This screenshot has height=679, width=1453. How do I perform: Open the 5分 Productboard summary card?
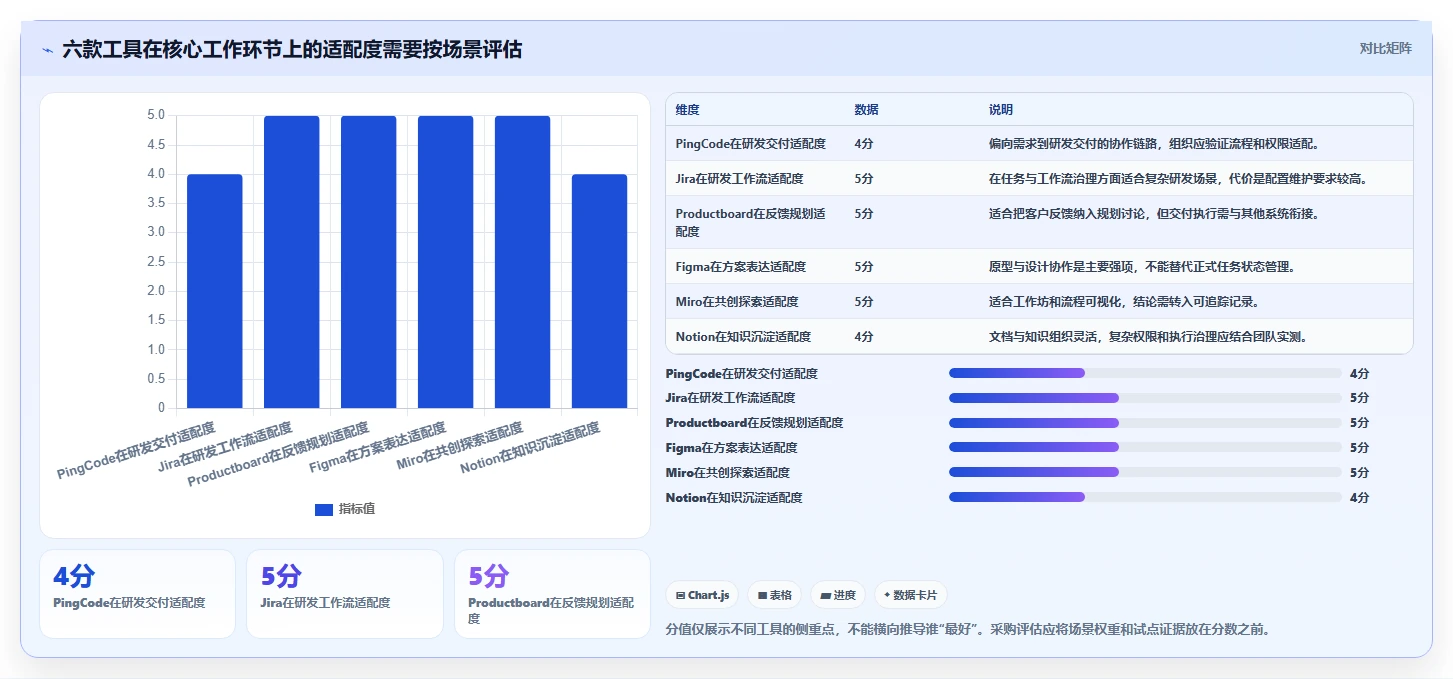(x=552, y=593)
